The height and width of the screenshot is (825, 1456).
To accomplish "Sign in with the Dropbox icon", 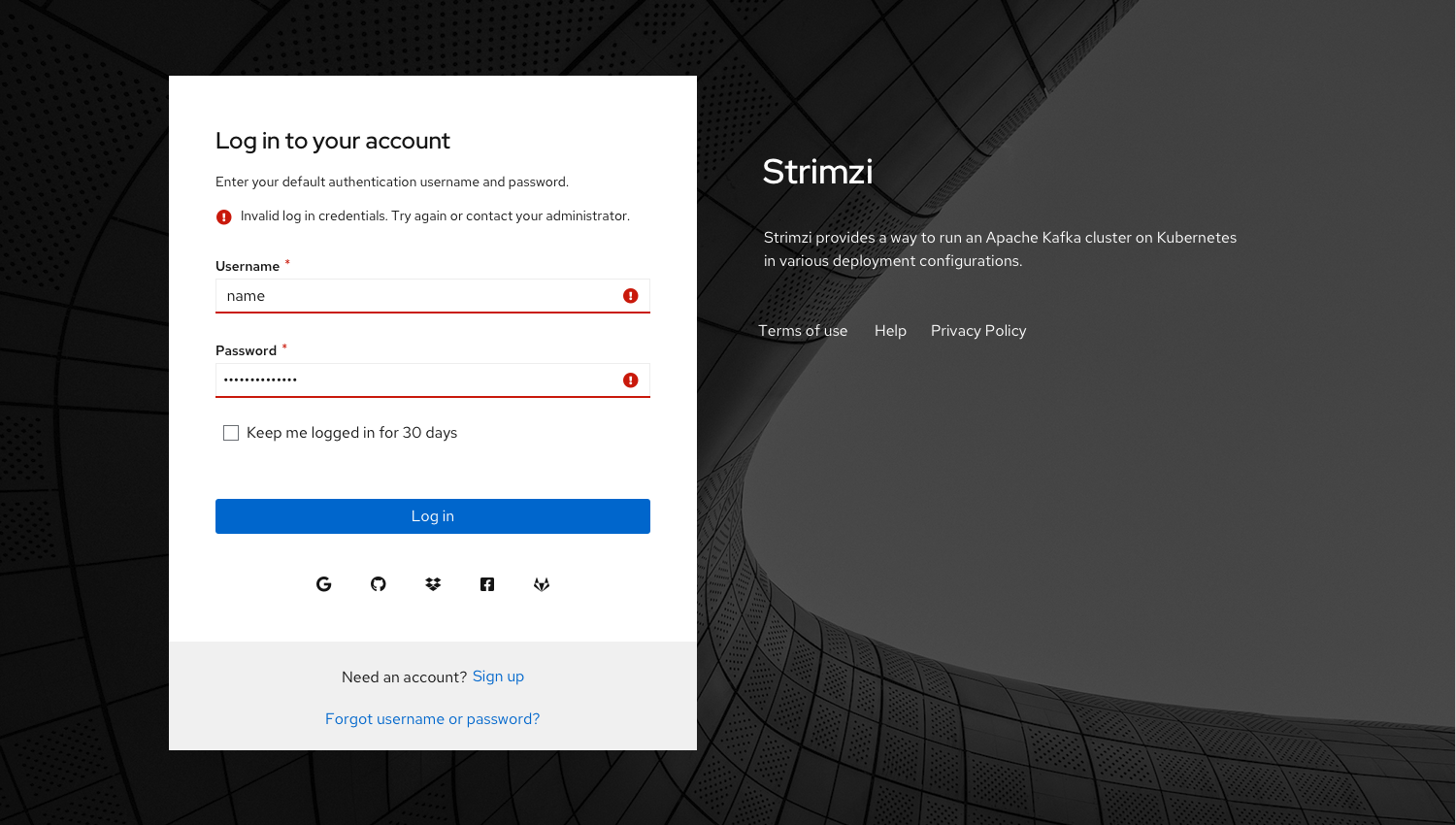I will (x=433, y=583).
